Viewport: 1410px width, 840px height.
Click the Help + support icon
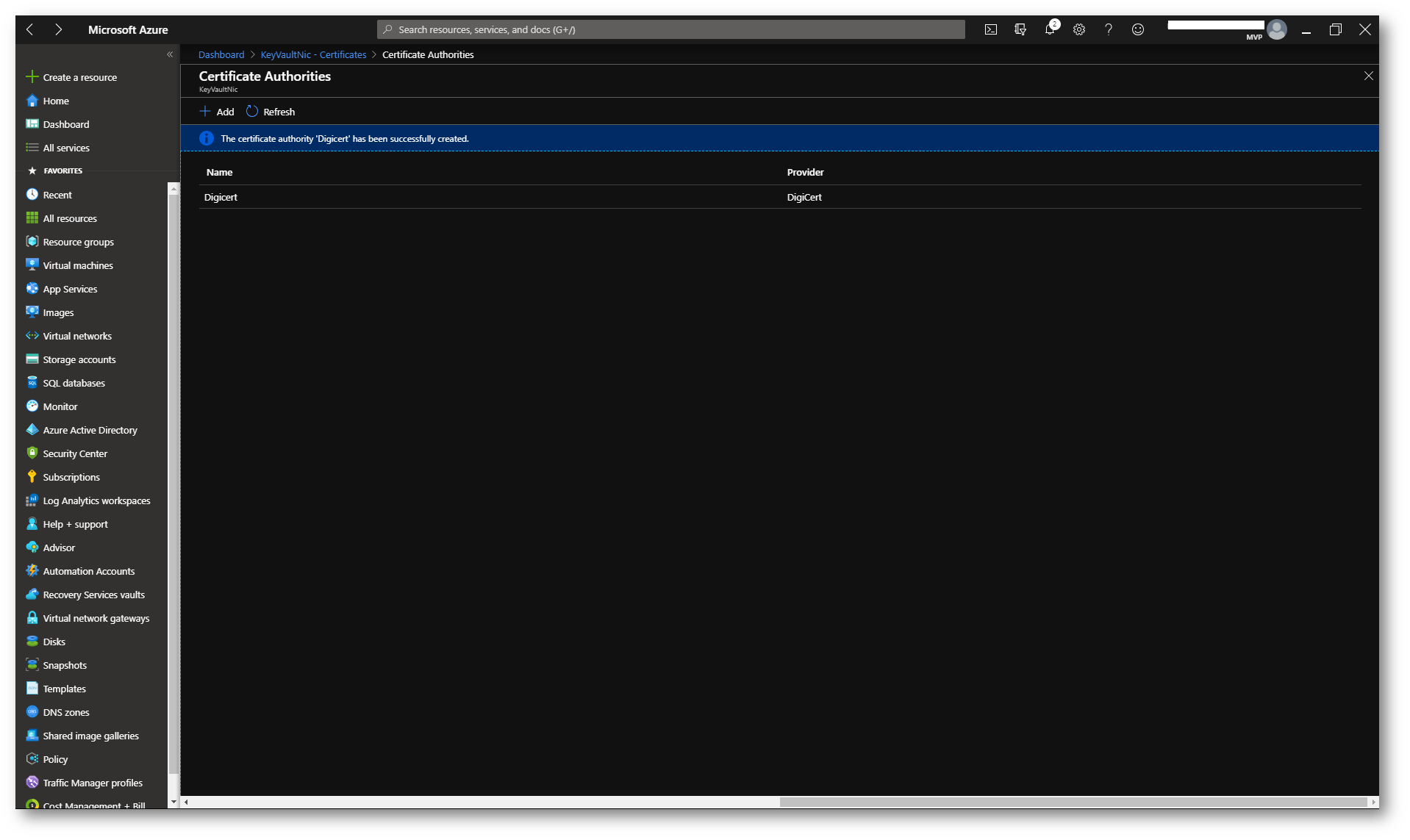pyautogui.click(x=32, y=524)
